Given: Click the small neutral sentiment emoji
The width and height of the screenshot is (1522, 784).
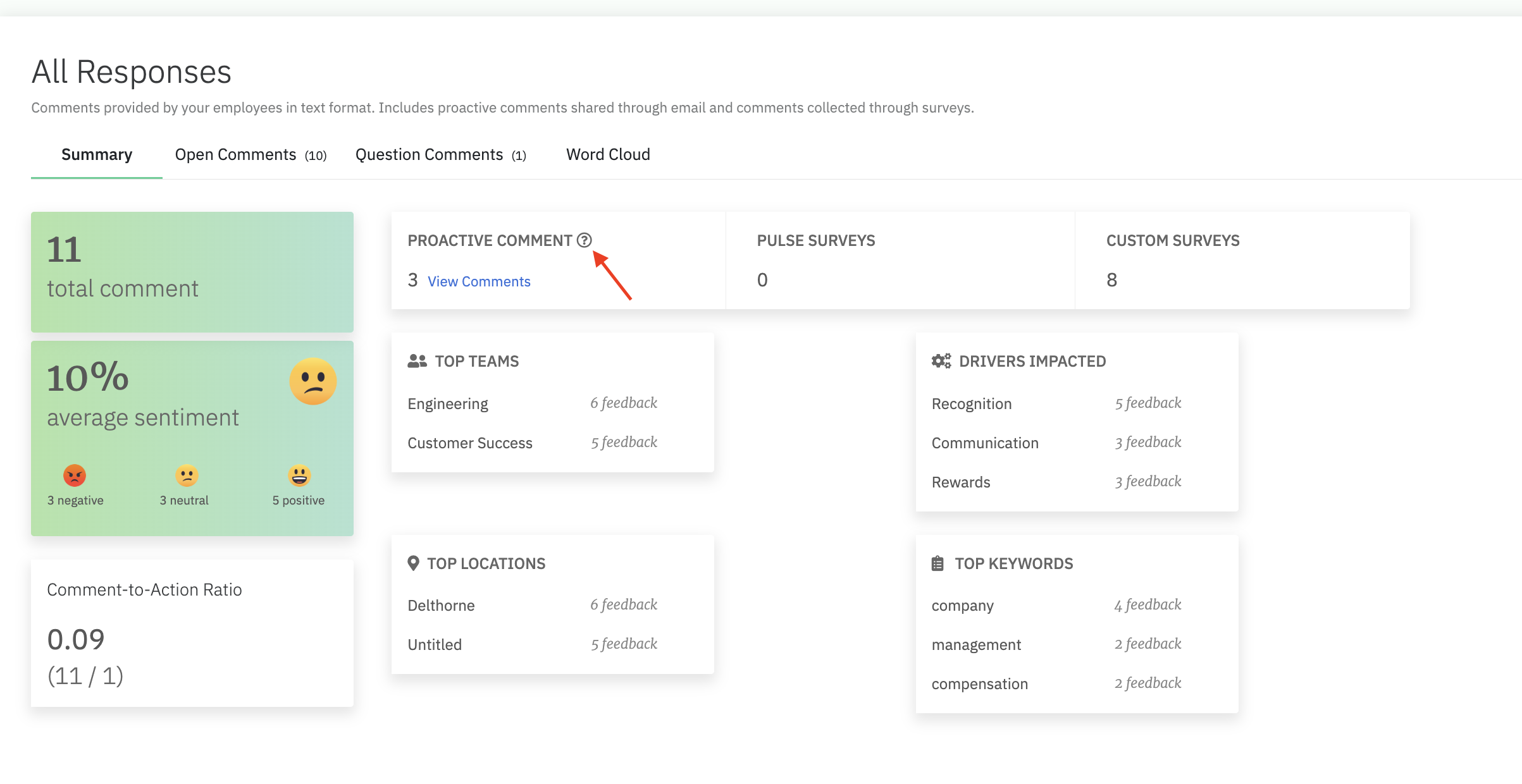Looking at the screenshot, I should 187,475.
